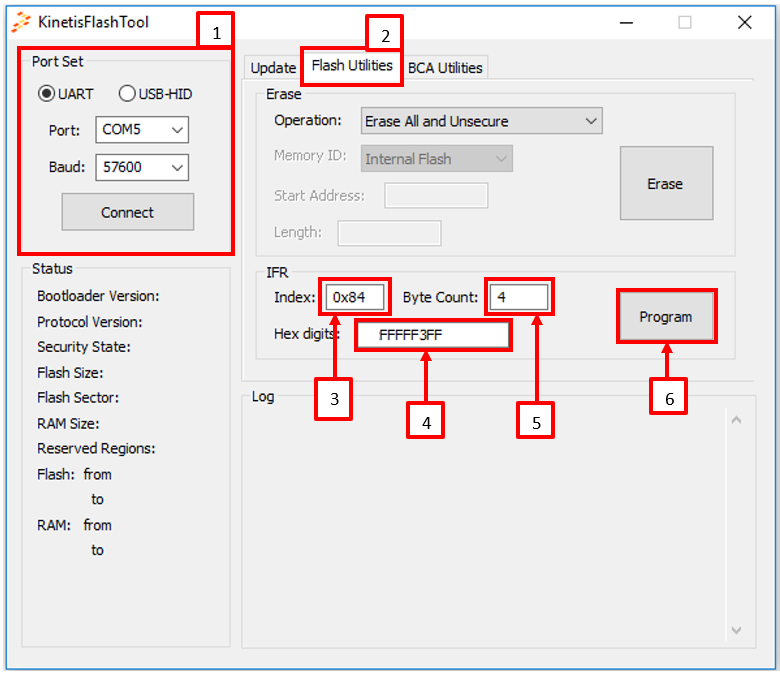This screenshot has height=675, width=780.
Task: Open the Port dropdown showing COM5
Action: [142, 130]
